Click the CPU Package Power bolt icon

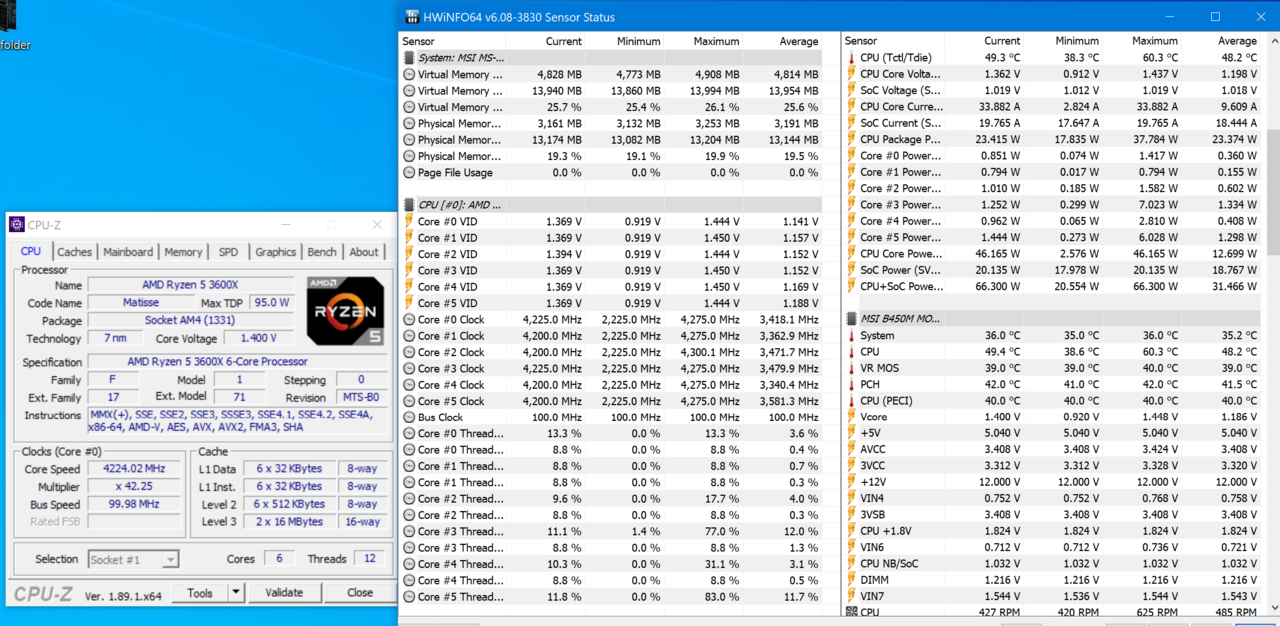pyautogui.click(x=851, y=140)
